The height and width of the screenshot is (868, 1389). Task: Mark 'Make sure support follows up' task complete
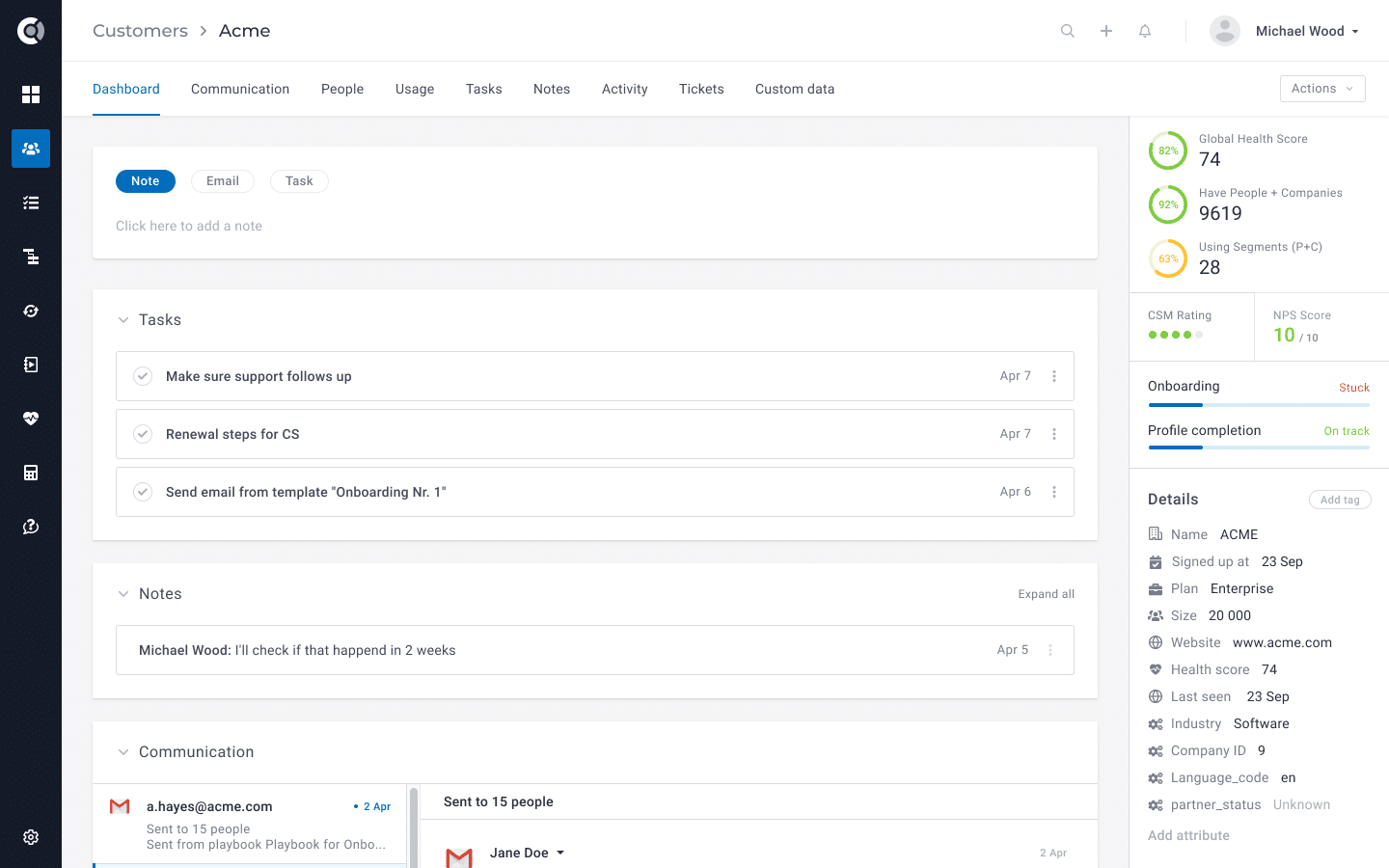coord(143,376)
